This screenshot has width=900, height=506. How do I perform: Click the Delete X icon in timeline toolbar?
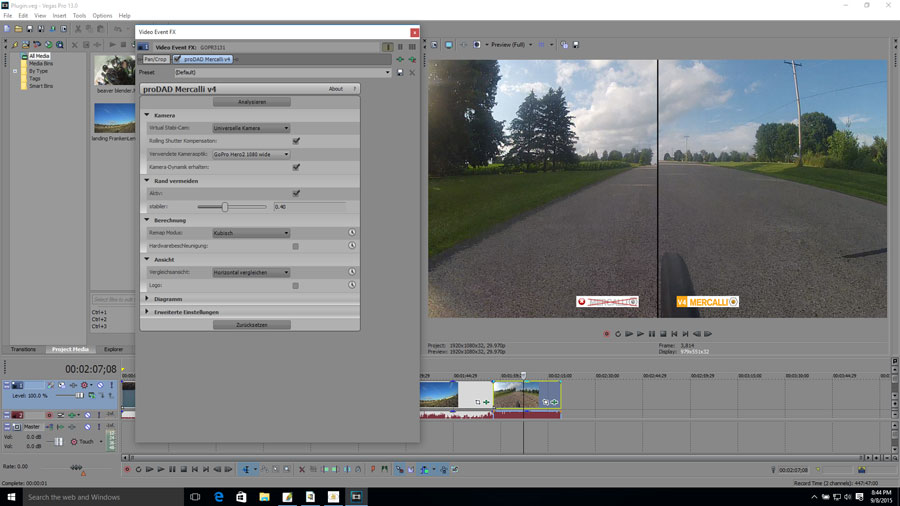[302, 469]
